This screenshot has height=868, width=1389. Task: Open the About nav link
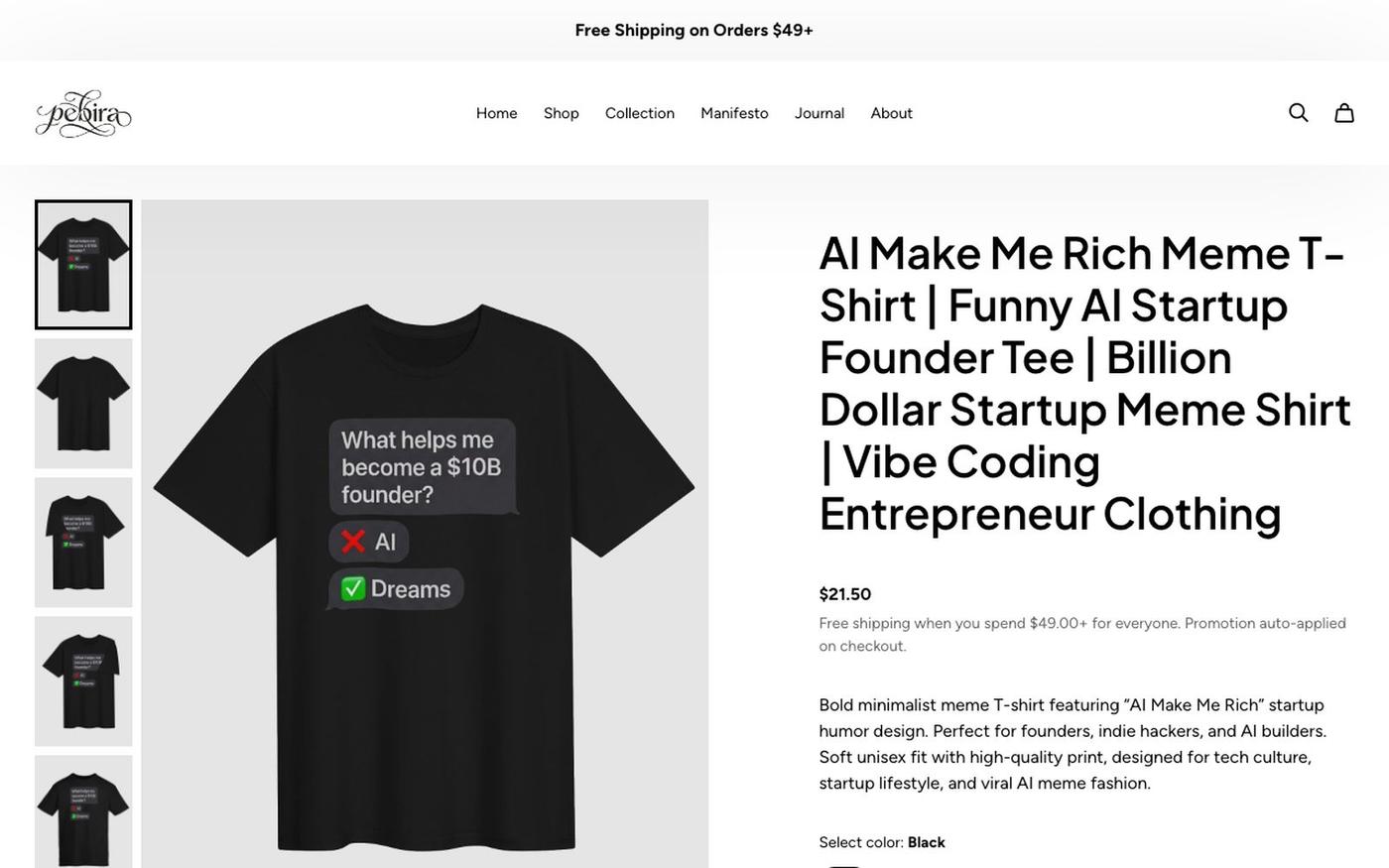coord(891,113)
